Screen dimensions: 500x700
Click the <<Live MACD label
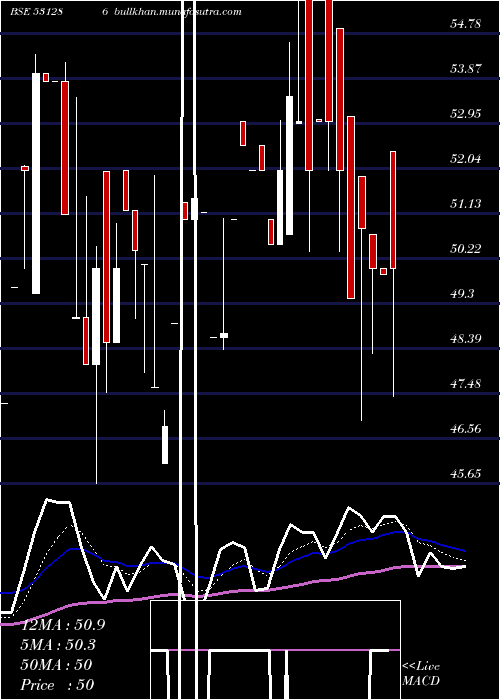pyautogui.click(x=421, y=673)
